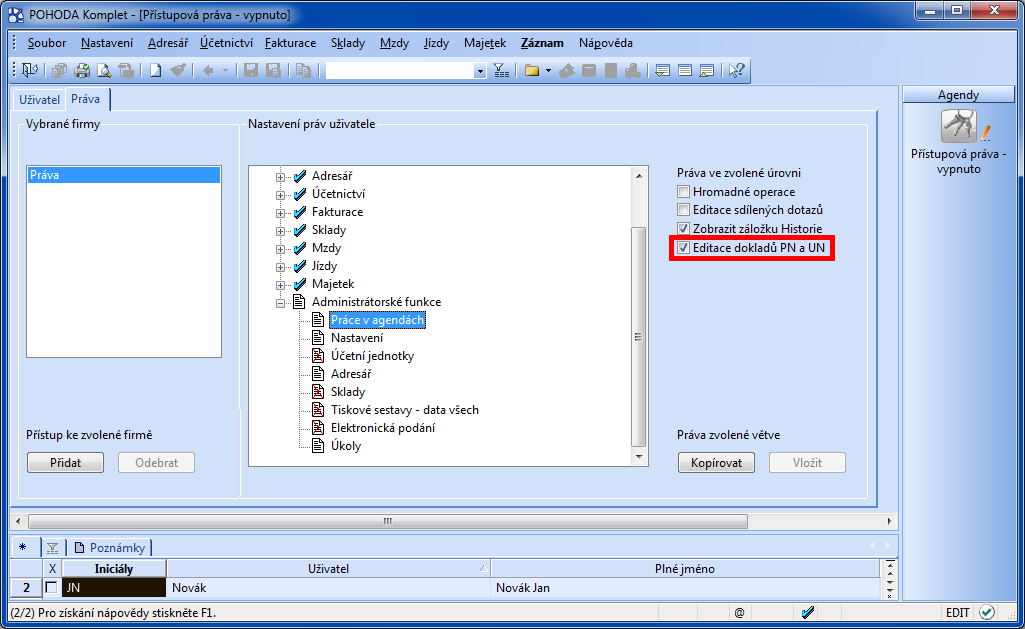Click the new blank document toolbar icon
This screenshot has height=629, width=1025.
pos(155,70)
